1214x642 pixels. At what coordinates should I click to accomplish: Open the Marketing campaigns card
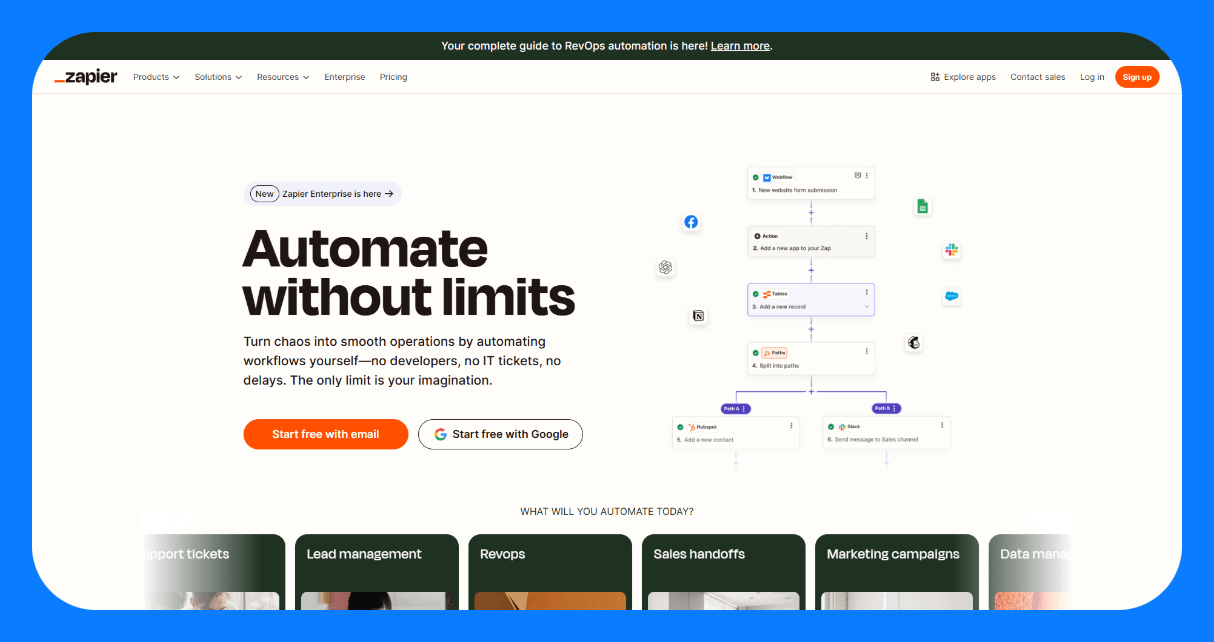coord(897,572)
